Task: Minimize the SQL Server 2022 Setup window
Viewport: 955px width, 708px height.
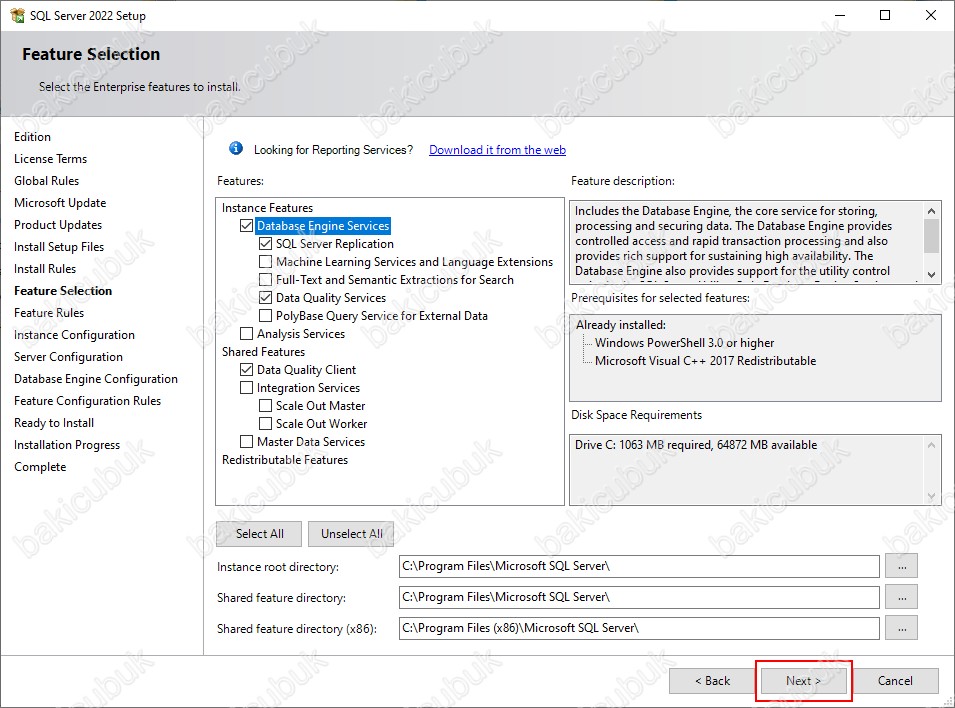Action: click(x=840, y=15)
